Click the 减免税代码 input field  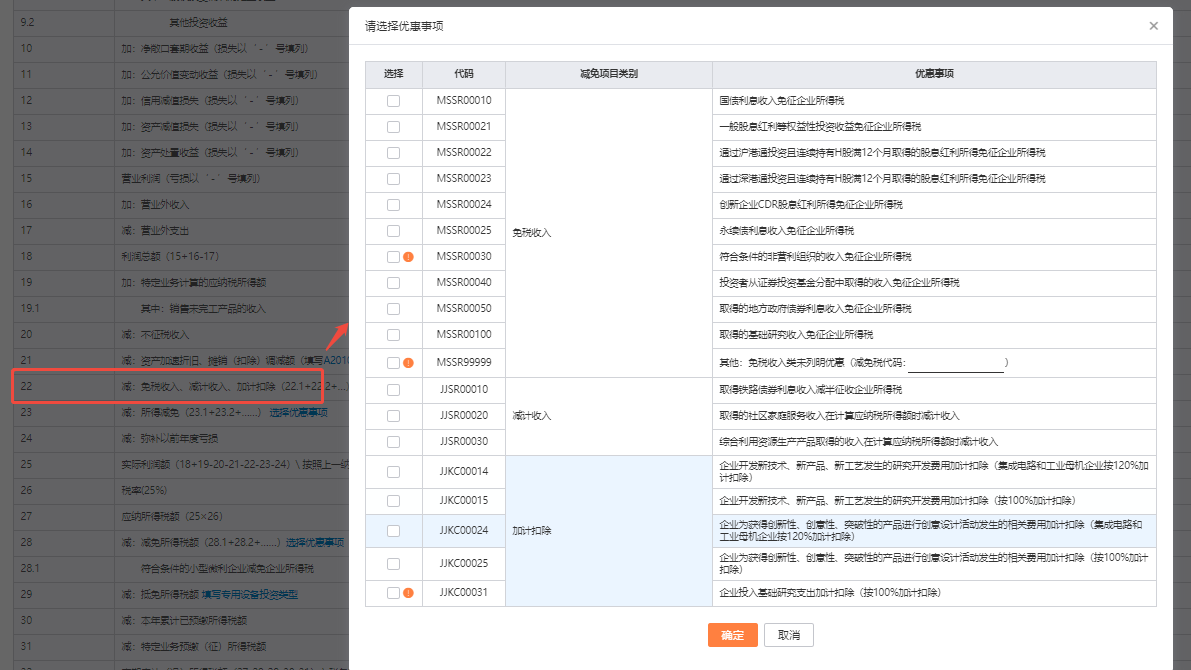coord(955,363)
